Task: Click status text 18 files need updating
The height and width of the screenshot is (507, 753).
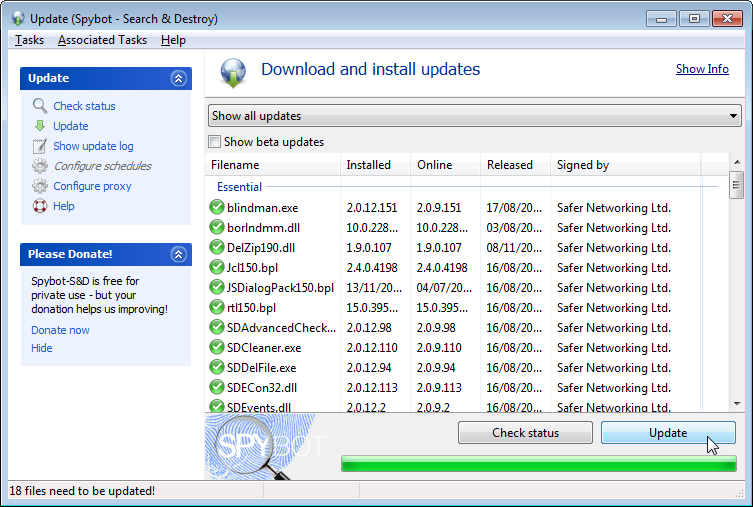Action: [82, 491]
